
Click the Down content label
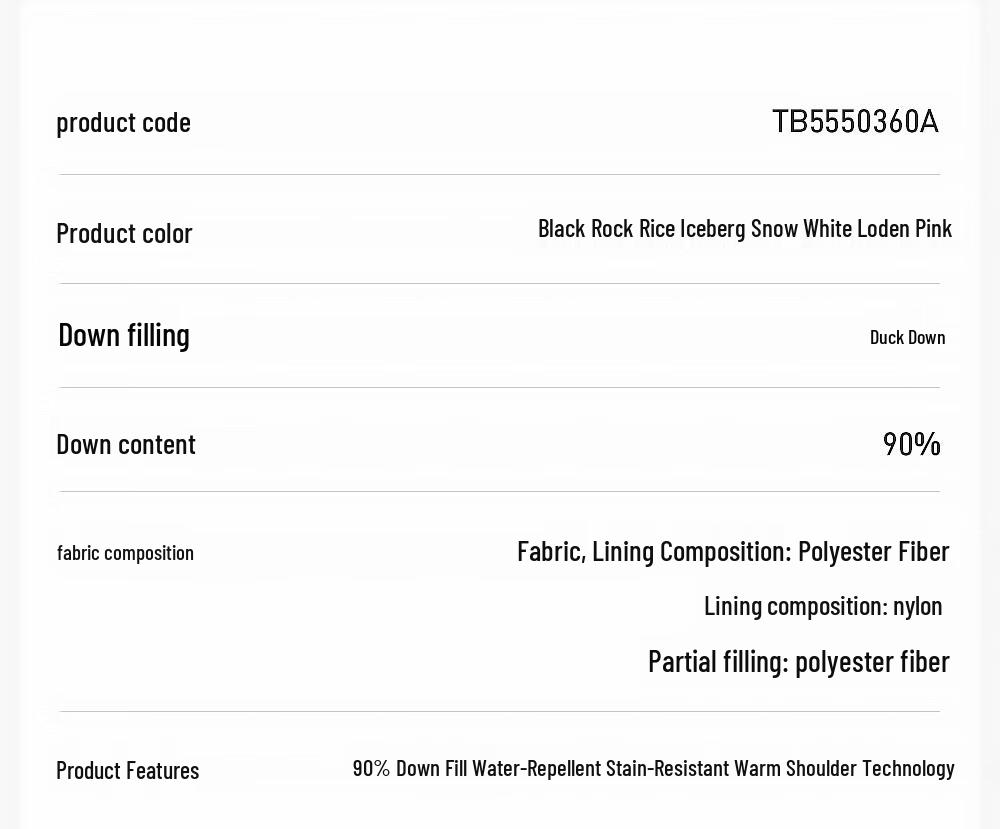(126, 444)
